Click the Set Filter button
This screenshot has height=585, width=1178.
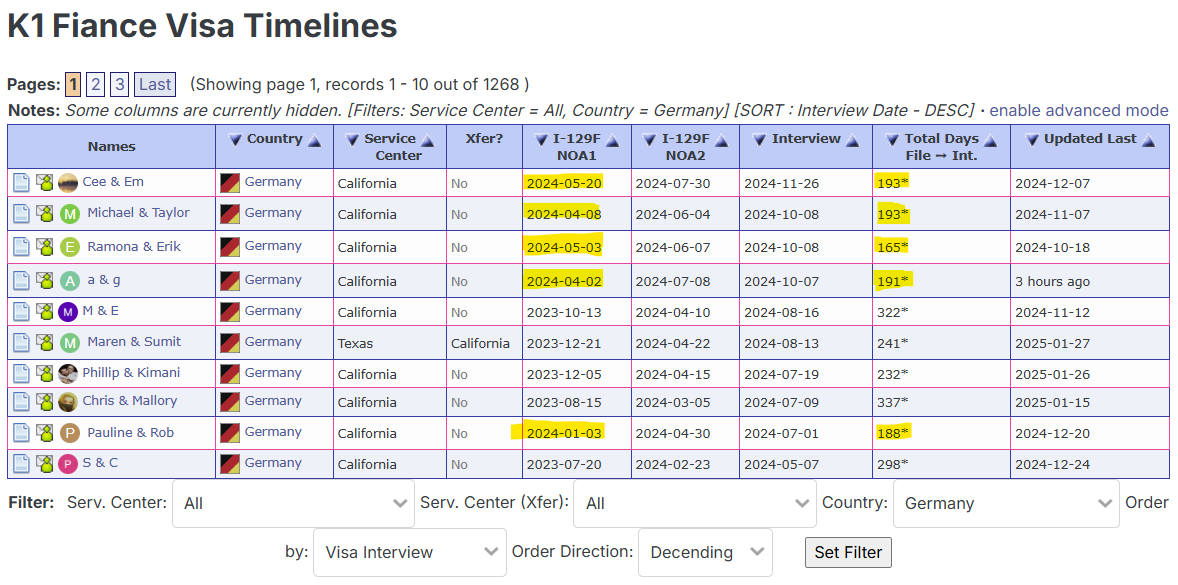[848, 553]
